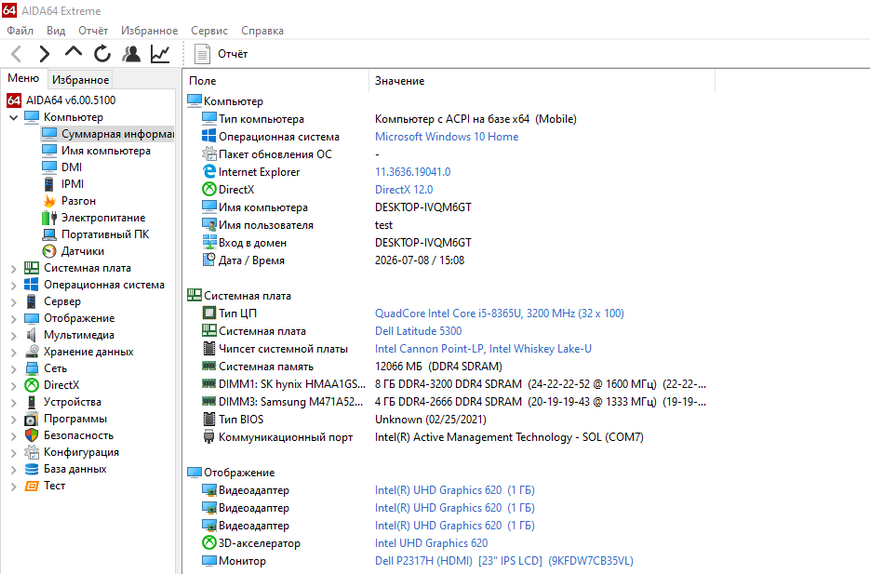
Task: Open QuadCore Intel Core i5-8365U link
Action: 499,313
